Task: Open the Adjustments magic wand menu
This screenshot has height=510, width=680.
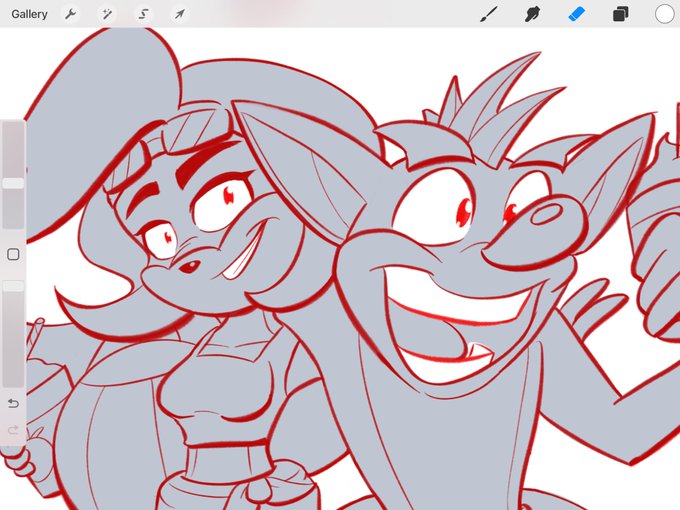Action: [107, 14]
